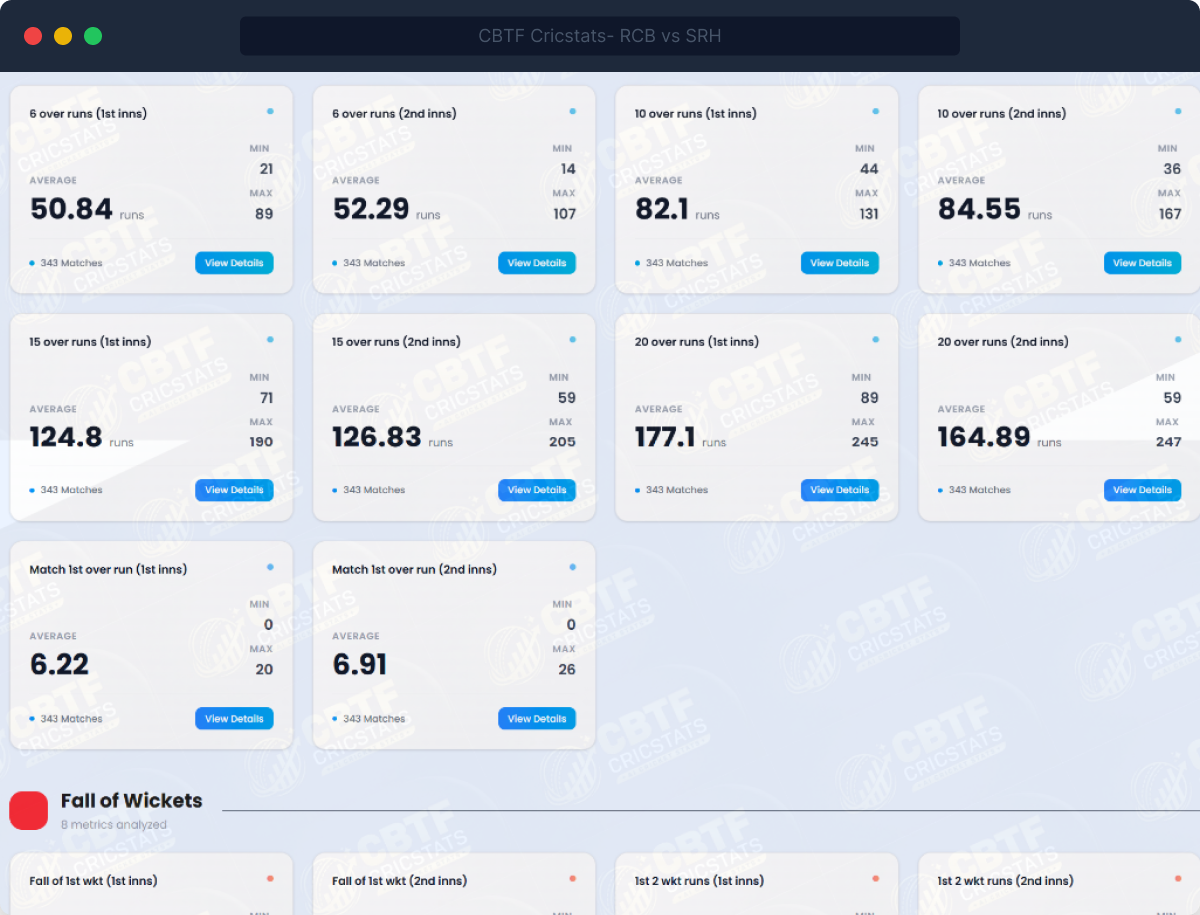Show details of 15 over runs (1st inns)
The height and width of the screenshot is (915, 1200).
(x=234, y=490)
